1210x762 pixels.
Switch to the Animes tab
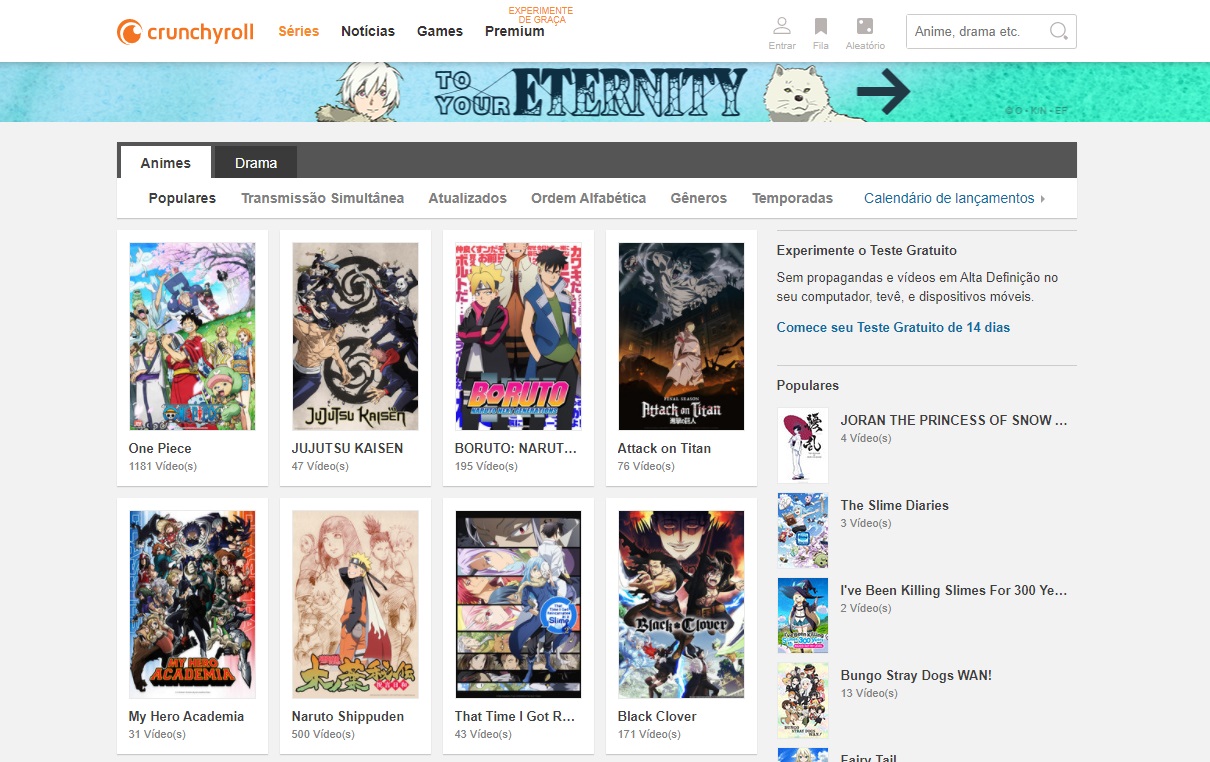pos(165,162)
